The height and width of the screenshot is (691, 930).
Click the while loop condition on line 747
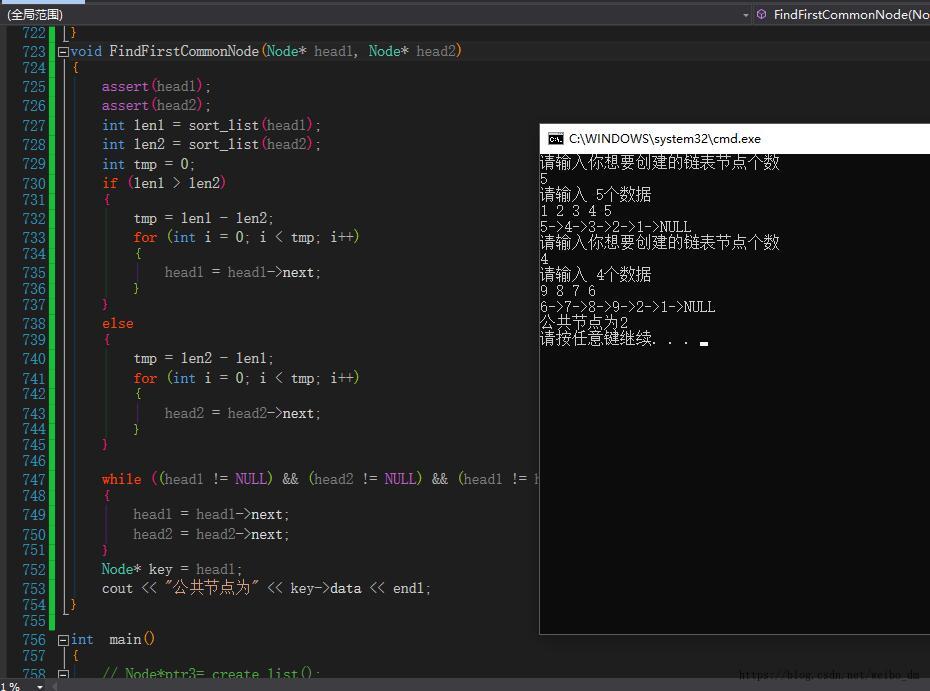click(320, 479)
